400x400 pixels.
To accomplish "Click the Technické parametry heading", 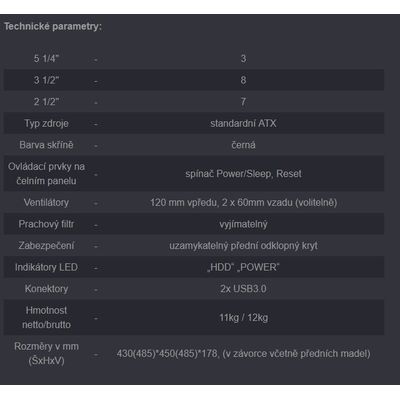I will click(x=53, y=27).
